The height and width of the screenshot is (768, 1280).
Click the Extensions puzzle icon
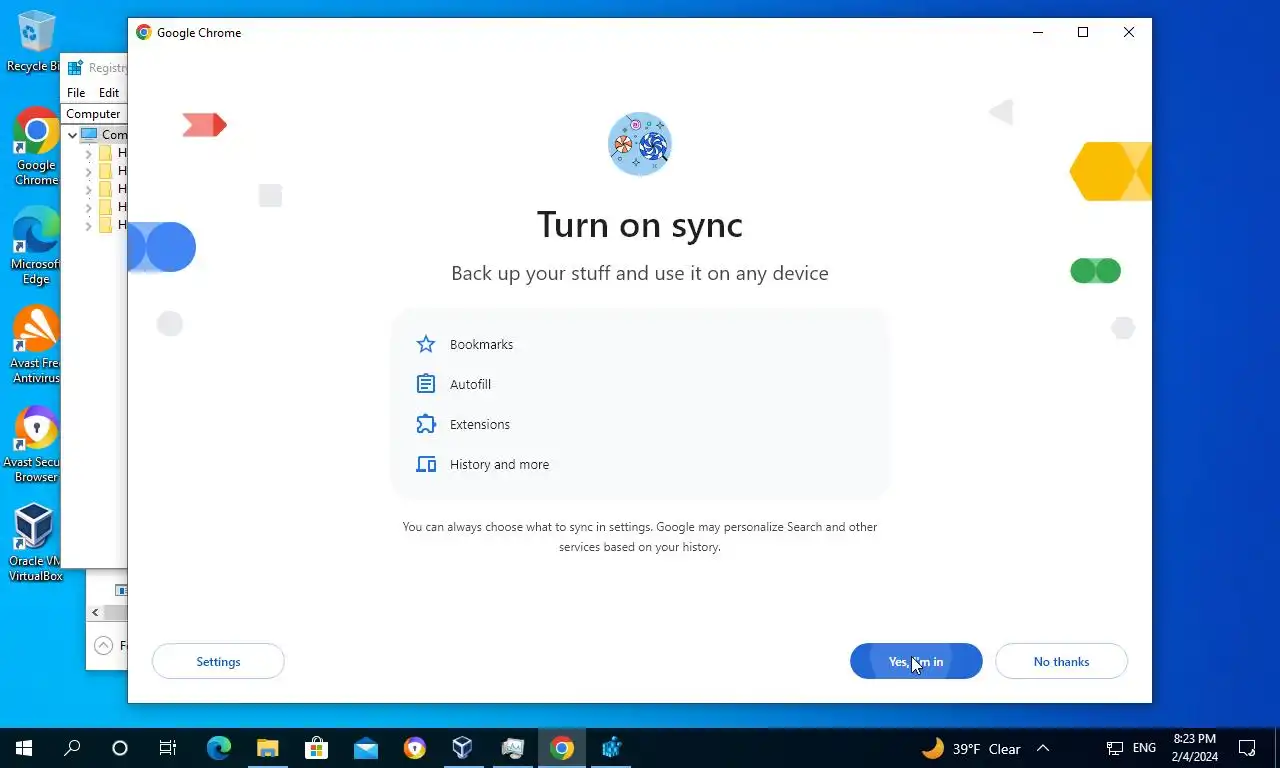(426, 424)
